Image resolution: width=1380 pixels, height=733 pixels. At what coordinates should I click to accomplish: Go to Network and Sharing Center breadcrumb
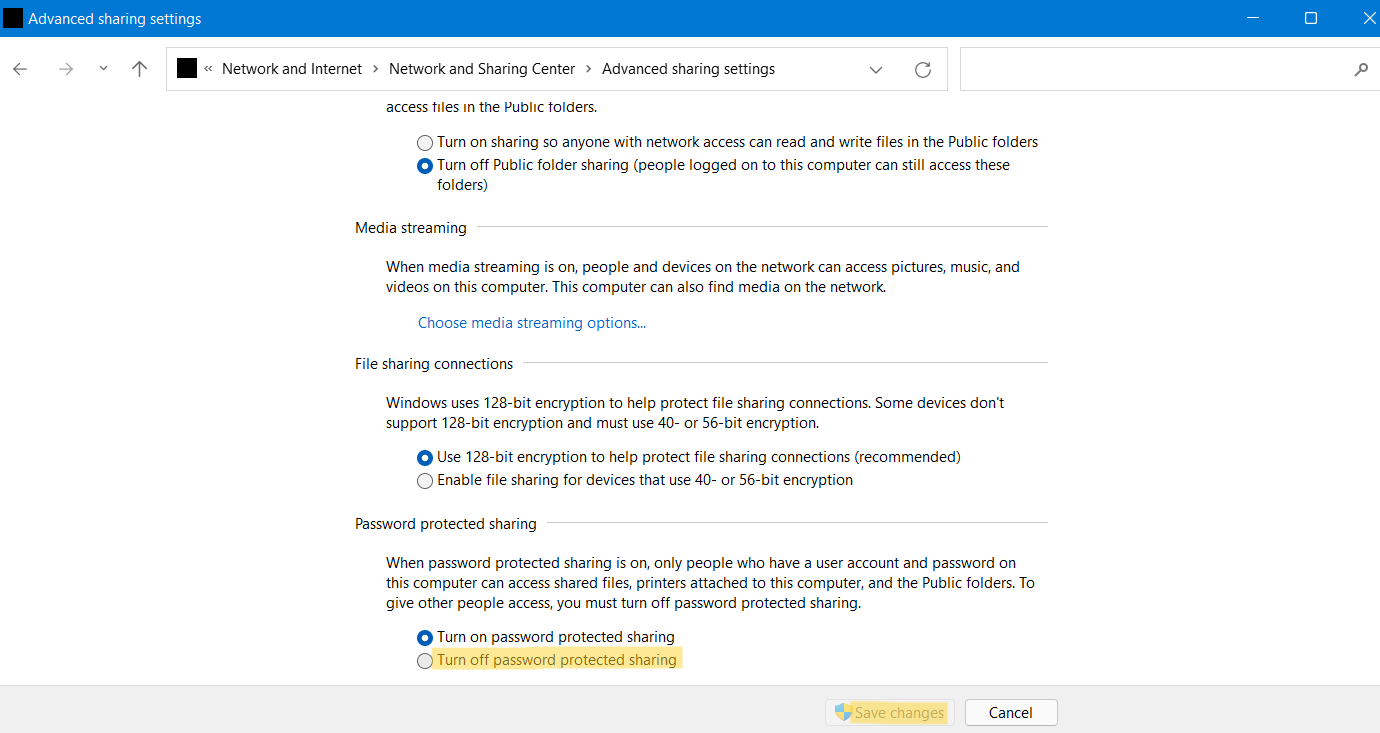click(482, 69)
